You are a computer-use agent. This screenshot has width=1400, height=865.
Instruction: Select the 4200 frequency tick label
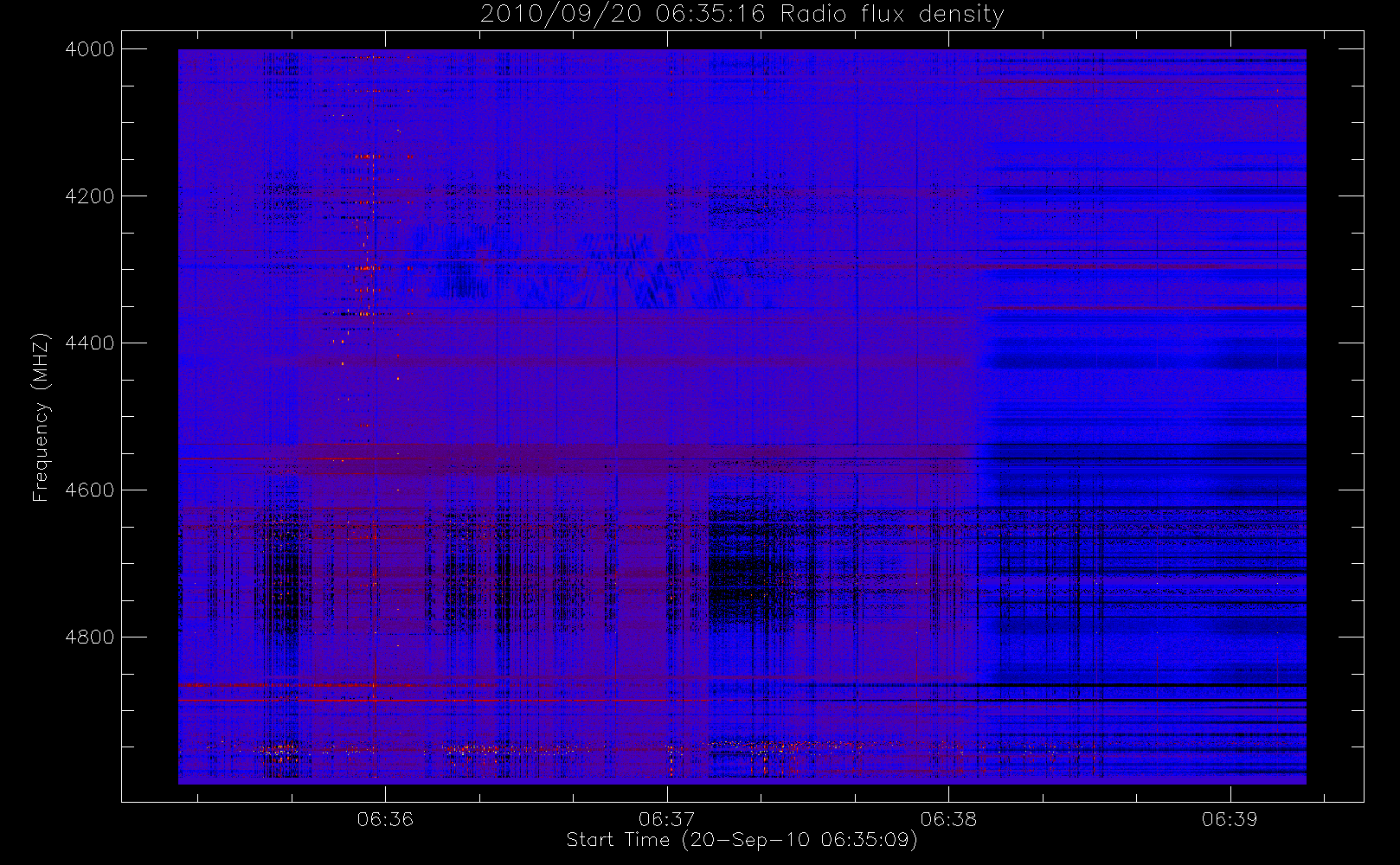click(x=90, y=196)
